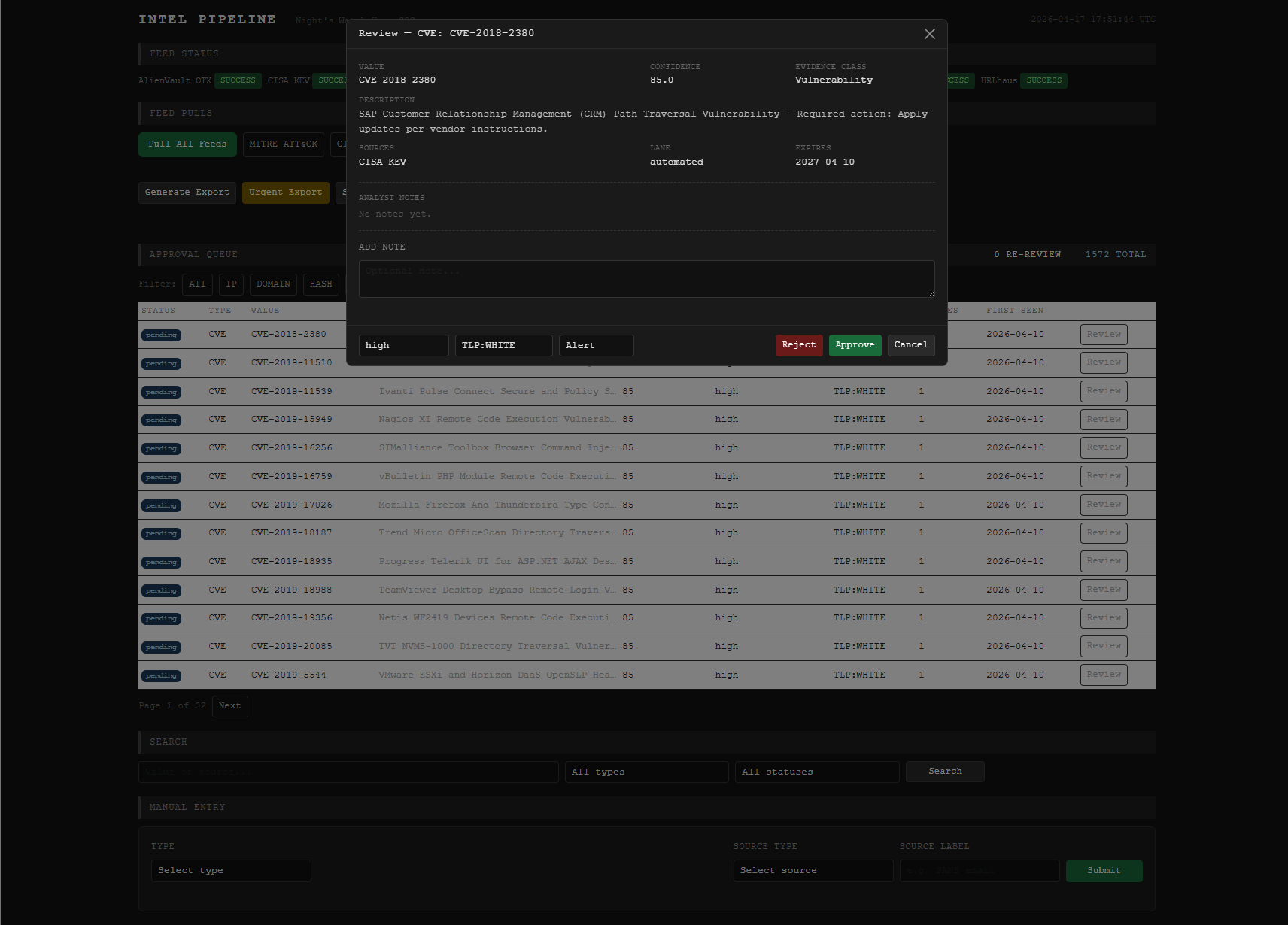The image size is (1288, 925).
Task: Open the TLP:WHITE dropdown in dialog
Action: (503, 345)
